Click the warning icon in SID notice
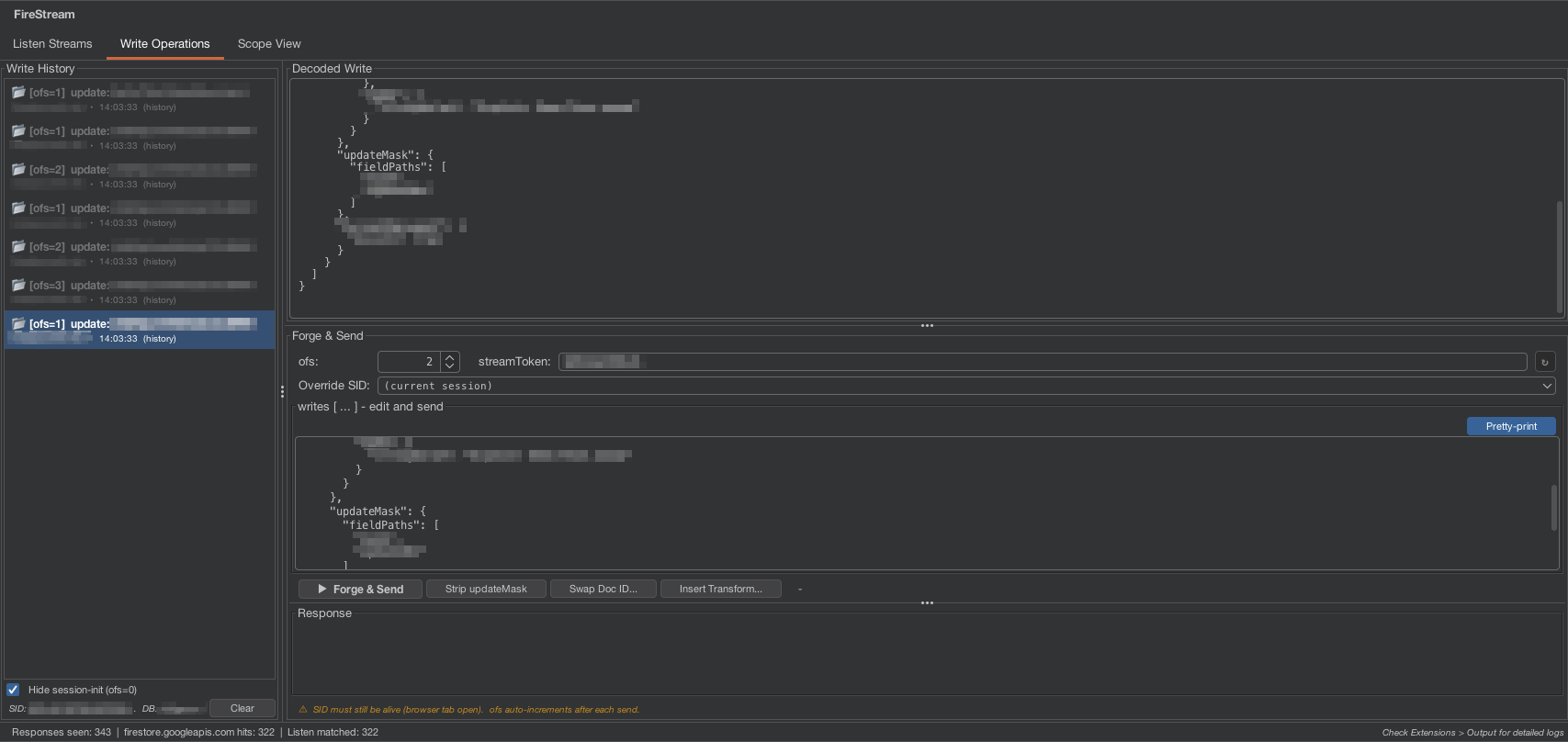Screen dimensions: 1568x742 (303, 709)
